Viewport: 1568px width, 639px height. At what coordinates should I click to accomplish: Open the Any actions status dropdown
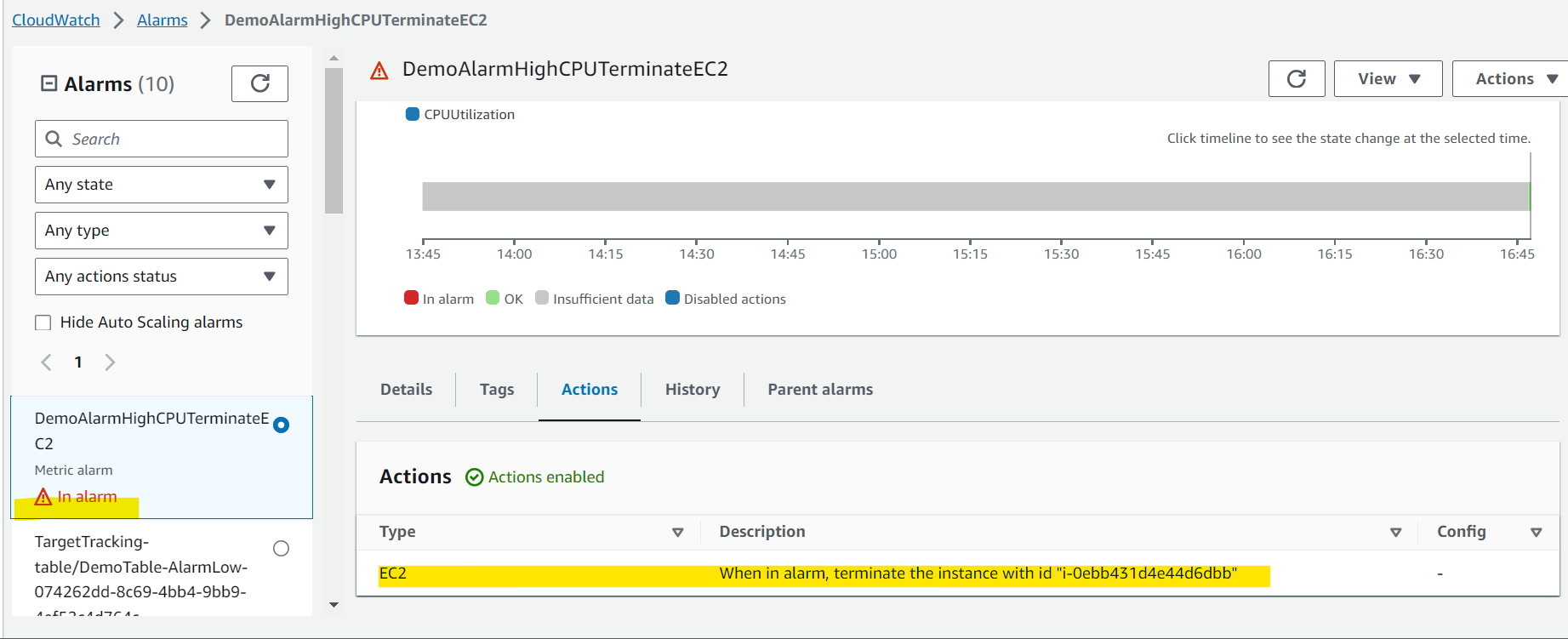(162, 277)
